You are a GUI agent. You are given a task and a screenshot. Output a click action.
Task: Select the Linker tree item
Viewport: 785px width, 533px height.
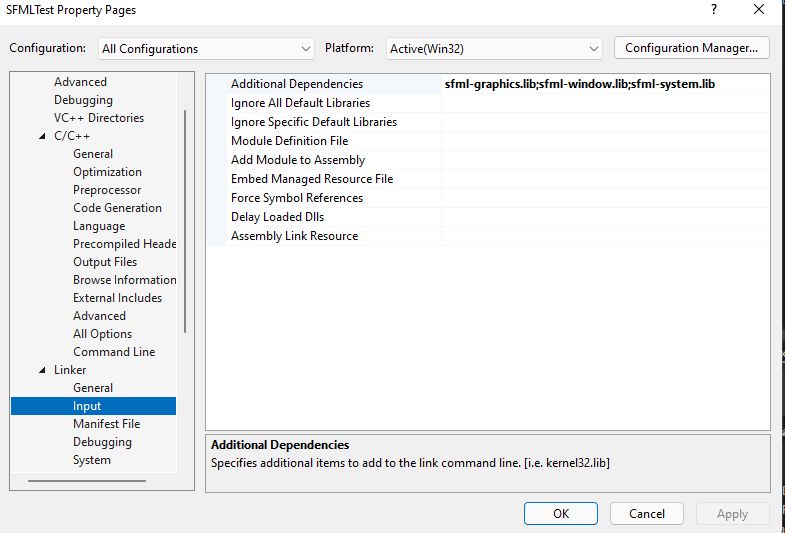[x=70, y=370]
